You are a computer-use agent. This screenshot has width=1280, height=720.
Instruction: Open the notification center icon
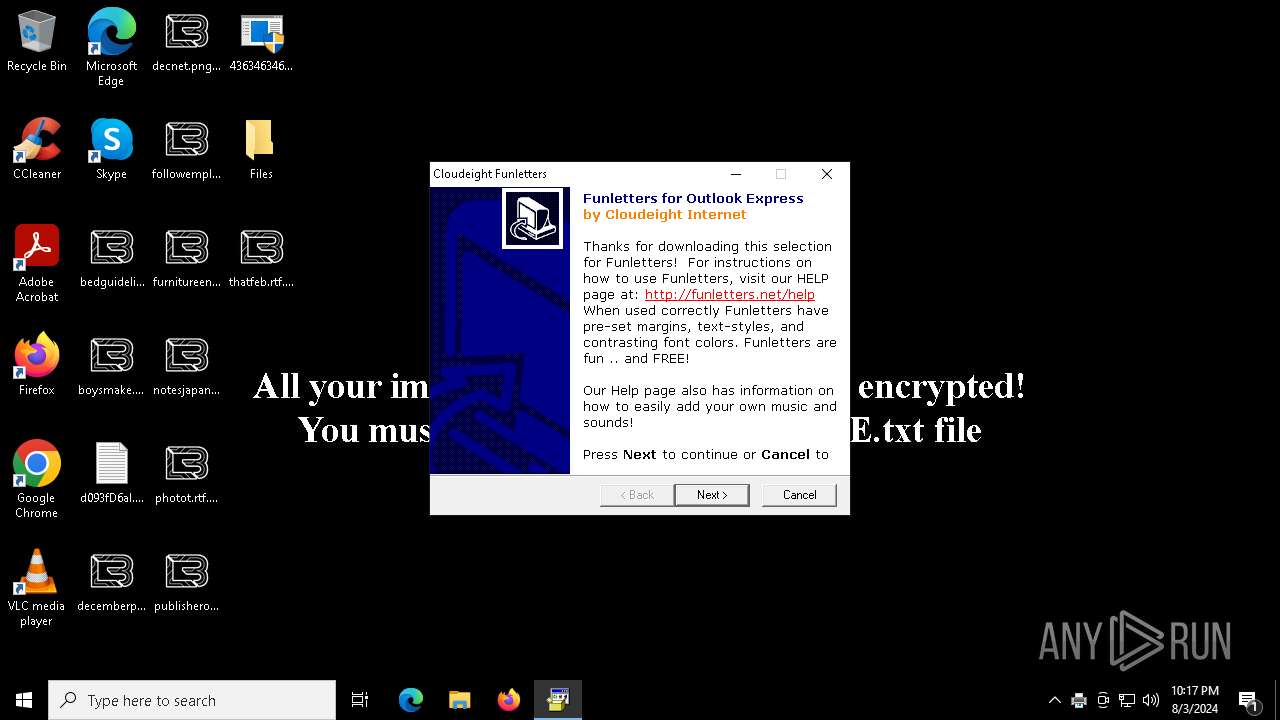[x=1247, y=700]
